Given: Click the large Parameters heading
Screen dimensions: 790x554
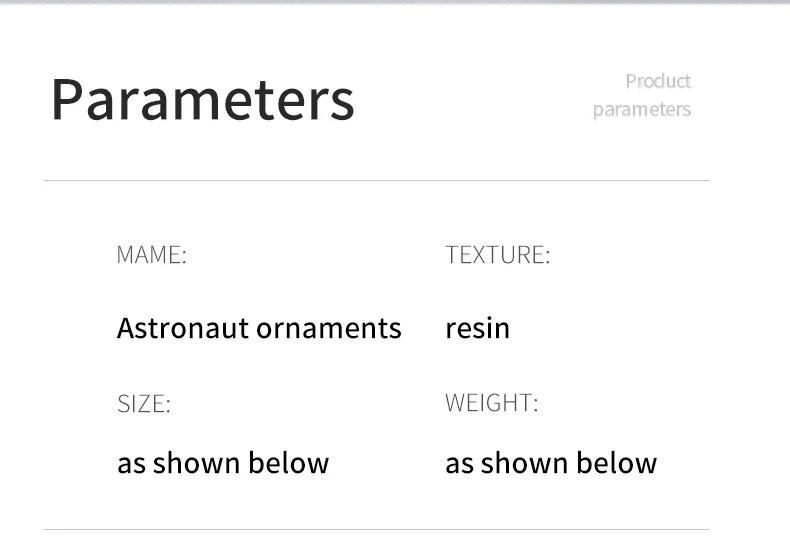Looking at the screenshot, I should [x=203, y=100].
